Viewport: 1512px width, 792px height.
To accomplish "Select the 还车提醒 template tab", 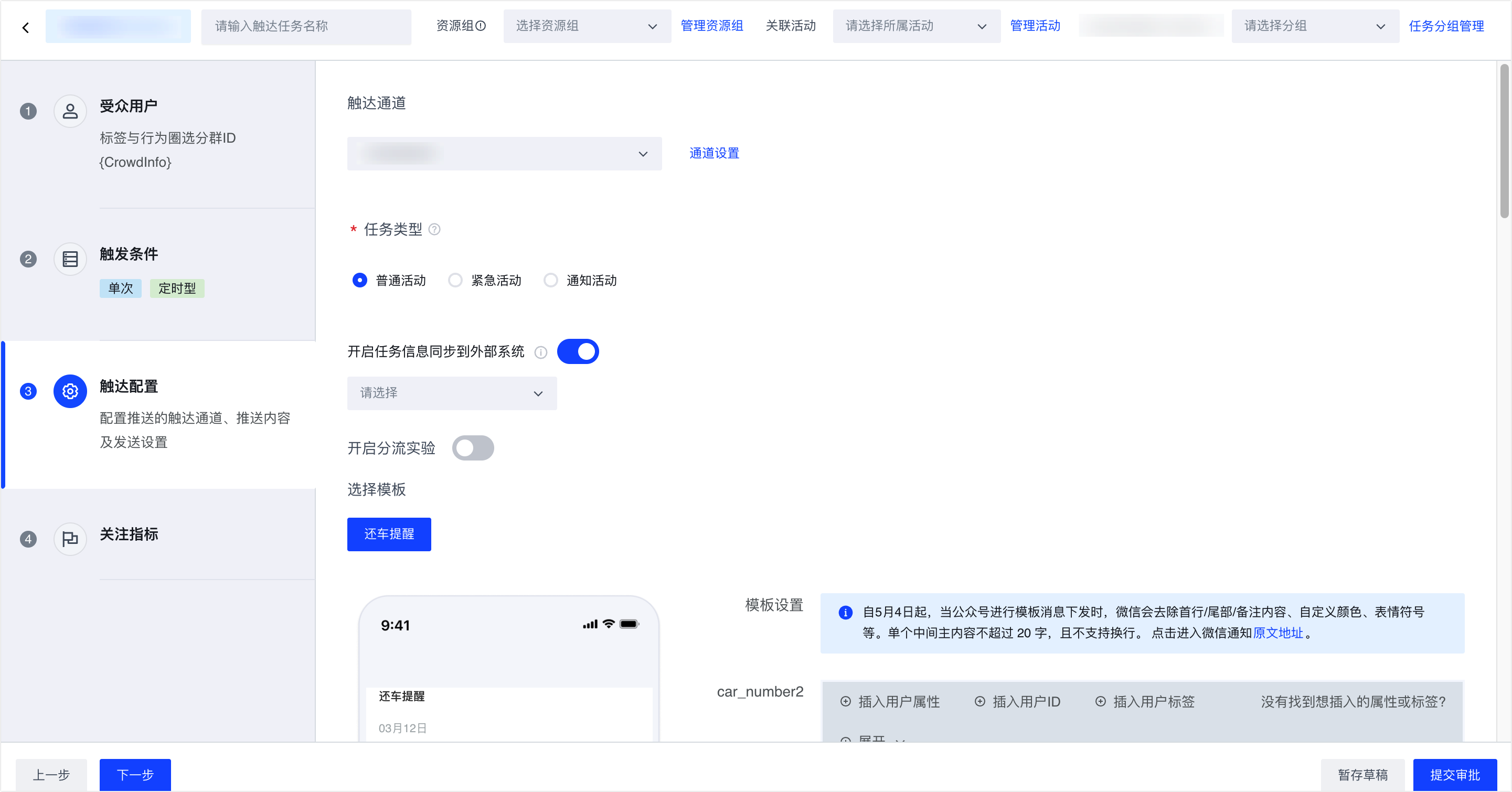I will pos(389,534).
